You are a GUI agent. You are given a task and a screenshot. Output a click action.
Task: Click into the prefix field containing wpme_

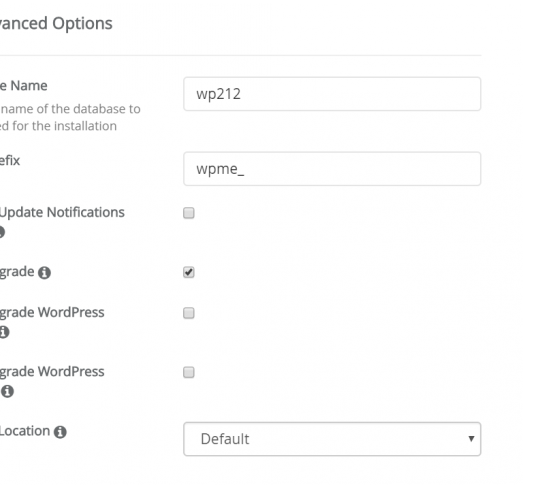point(332,169)
